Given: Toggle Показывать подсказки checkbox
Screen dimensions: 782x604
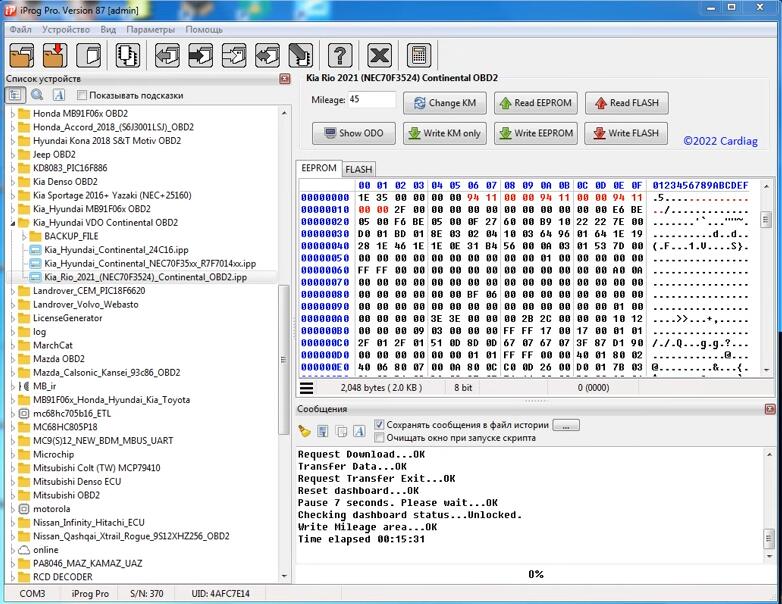Looking at the screenshot, I should click(82, 95).
